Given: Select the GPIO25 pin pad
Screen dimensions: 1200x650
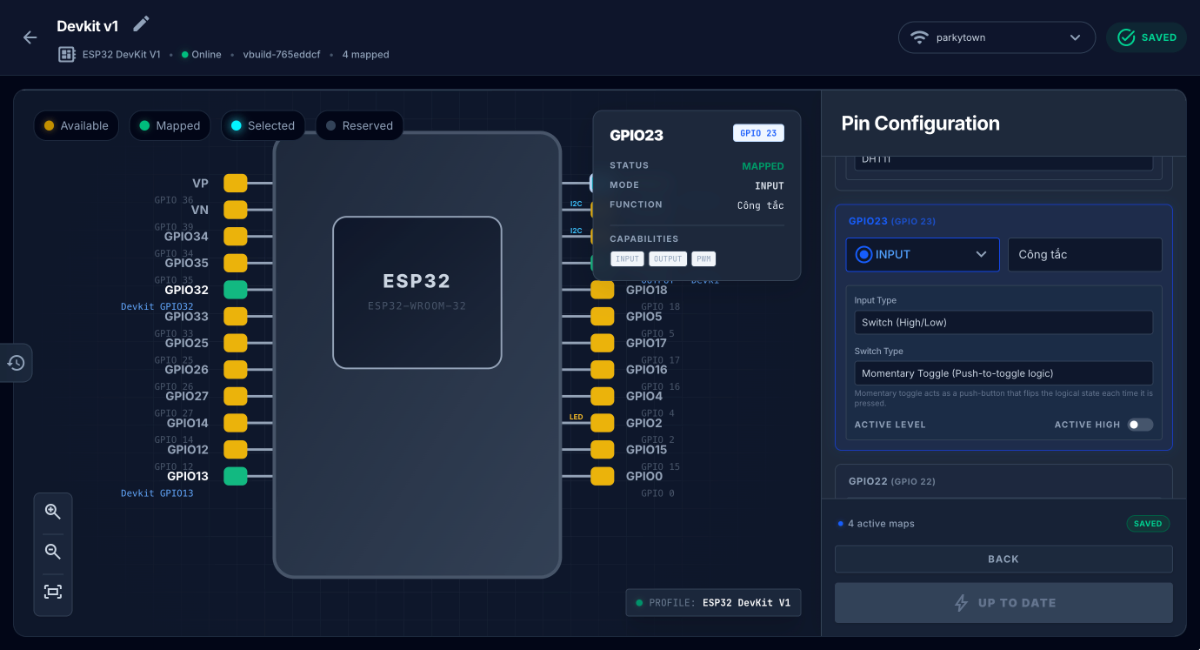Looking at the screenshot, I should coord(235,343).
